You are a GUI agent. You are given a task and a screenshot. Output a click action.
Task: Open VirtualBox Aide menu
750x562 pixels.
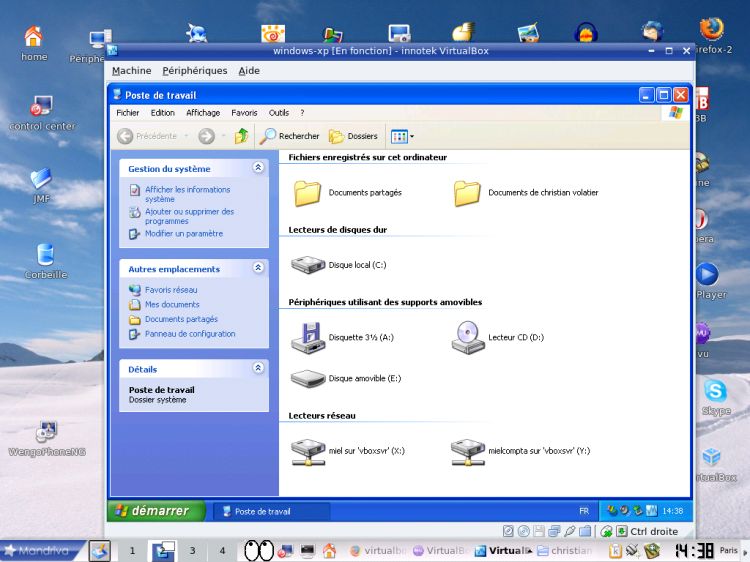pyautogui.click(x=249, y=71)
